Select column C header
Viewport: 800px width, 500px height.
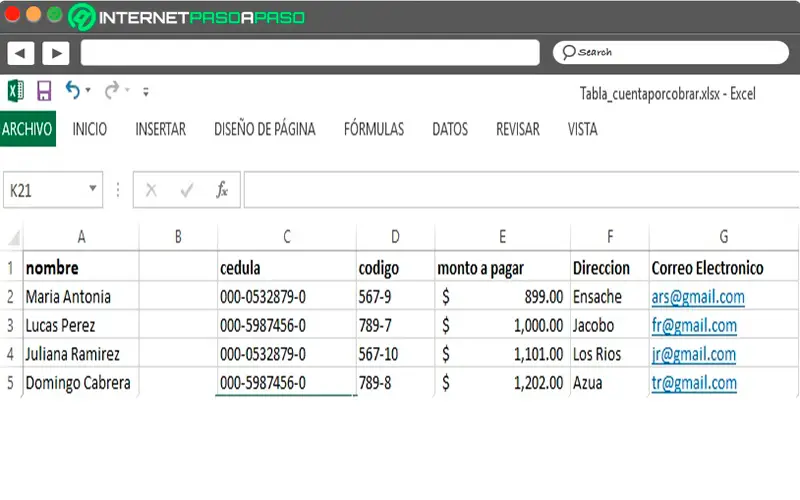click(x=287, y=237)
